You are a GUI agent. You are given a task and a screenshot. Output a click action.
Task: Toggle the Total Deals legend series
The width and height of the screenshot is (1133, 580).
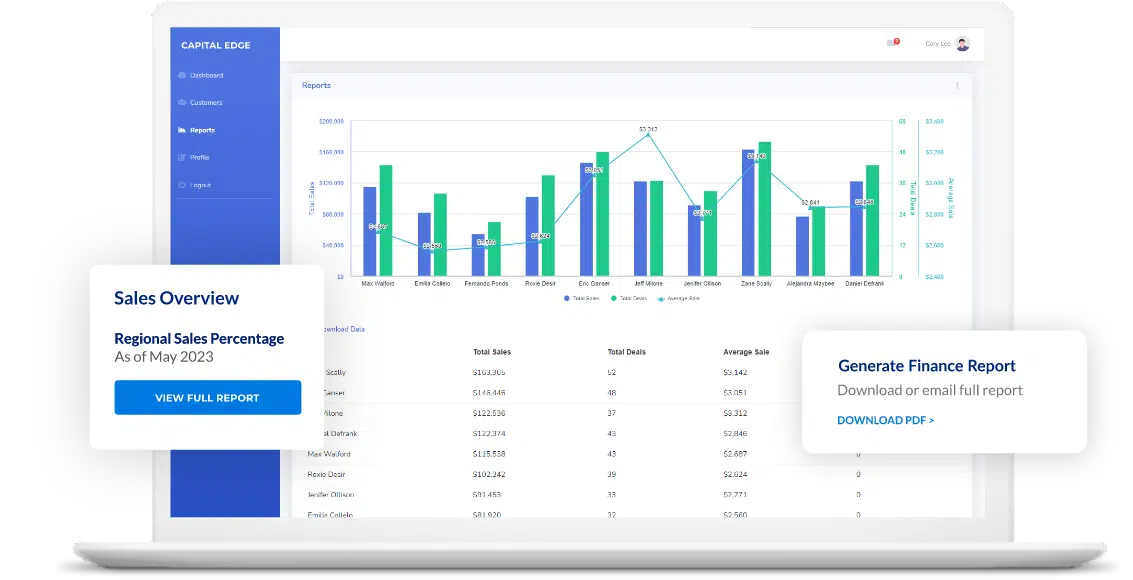(x=629, y=298)
